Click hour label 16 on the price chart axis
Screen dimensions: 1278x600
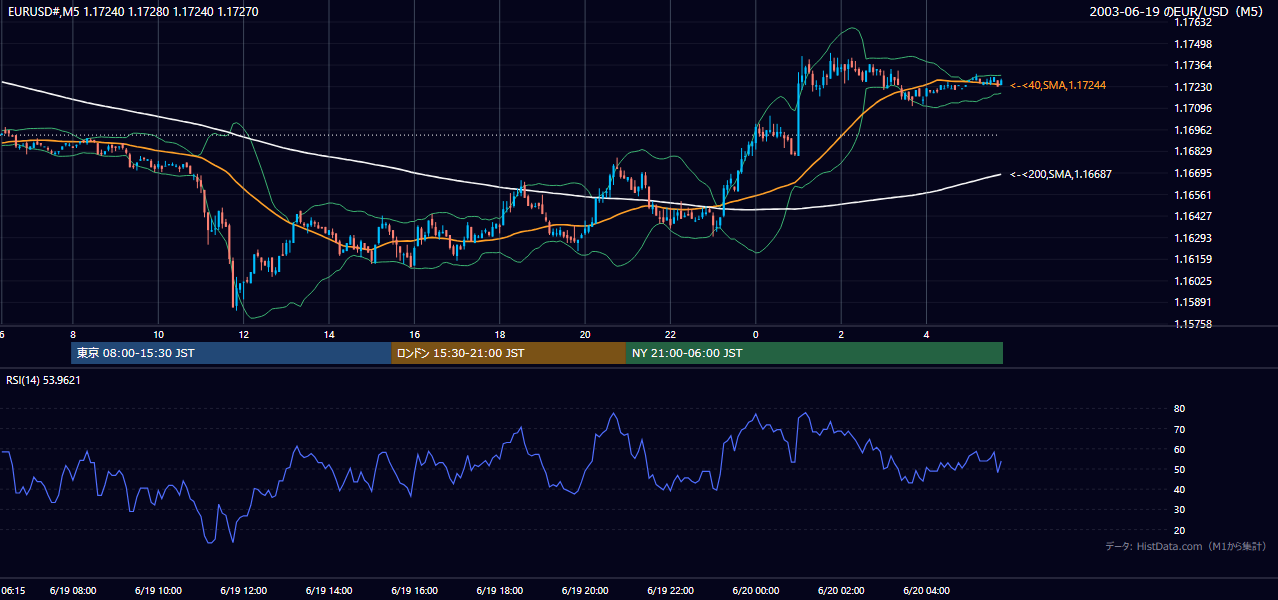click(x=414, y=334)
